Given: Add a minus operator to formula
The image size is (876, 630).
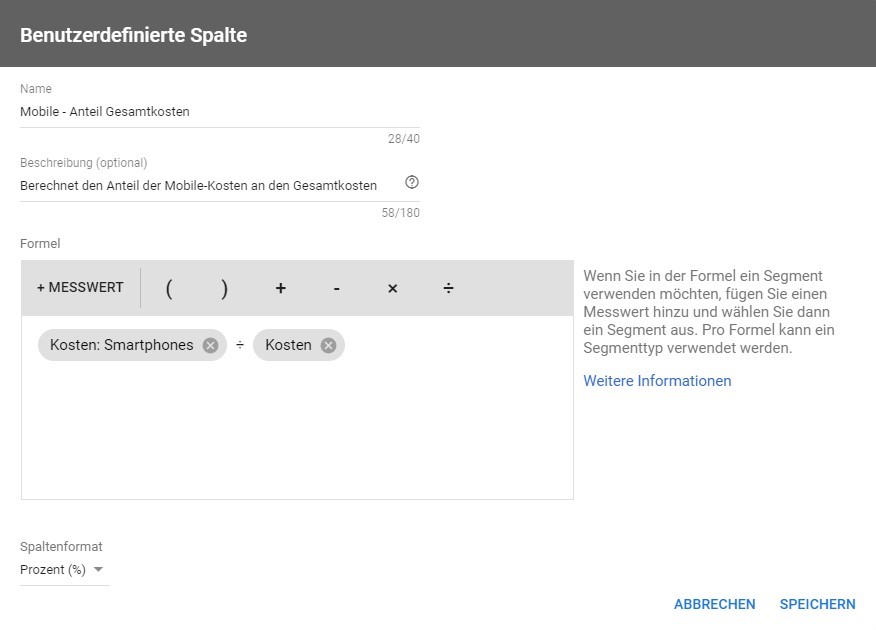Looking at the screenshot, I should pyautogui.click(x=336, y=288).
